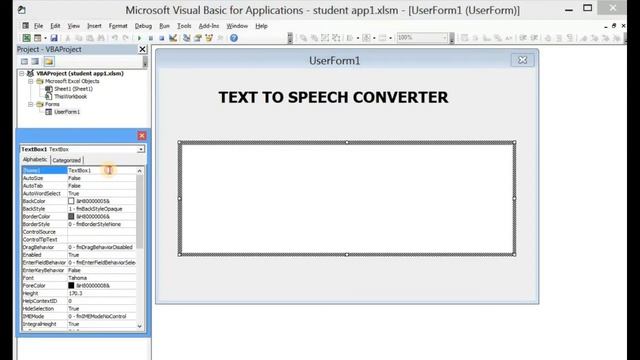Viewport: 640px width, 360px height.
Task: Open the Window menu
Action: (237, 26)
